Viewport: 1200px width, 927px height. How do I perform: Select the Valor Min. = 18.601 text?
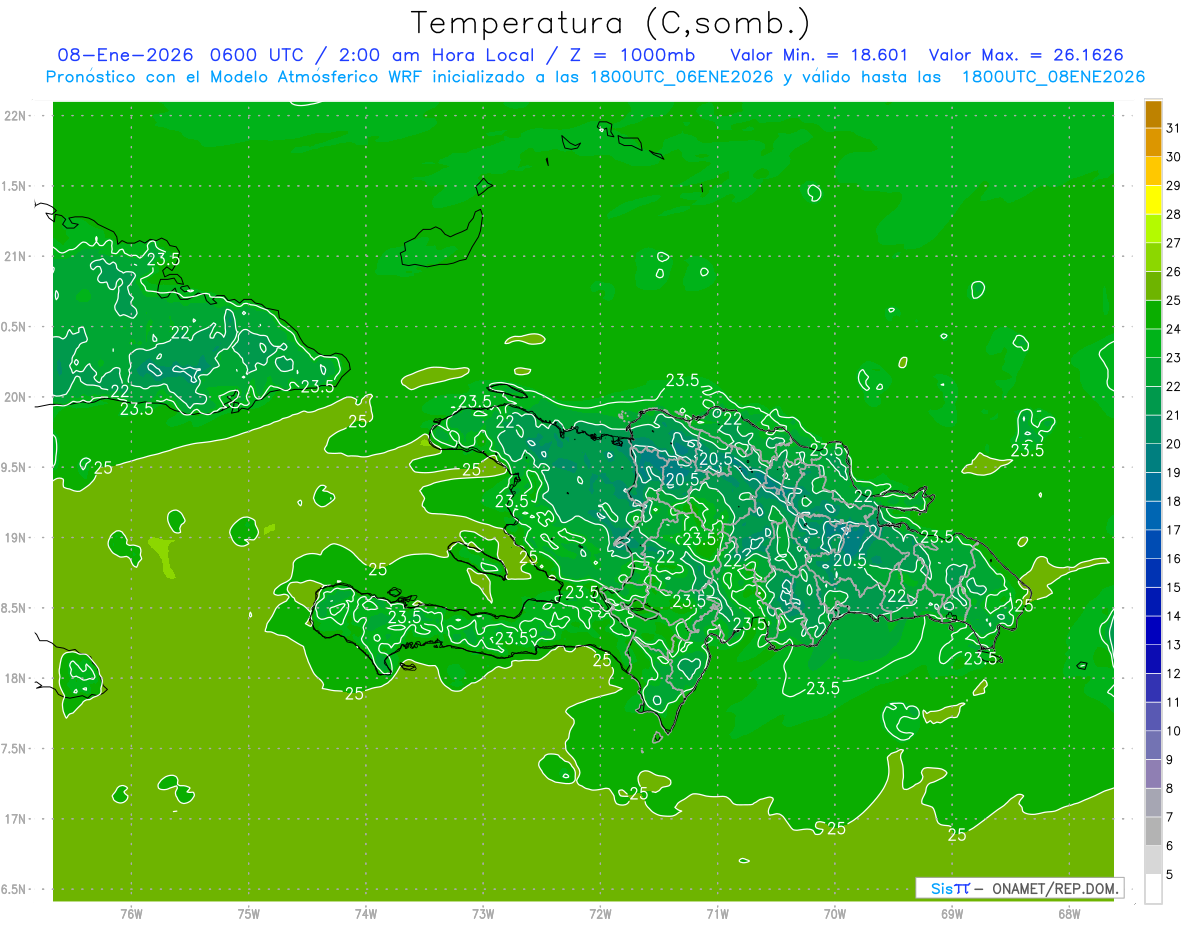(x=819, y=55)
